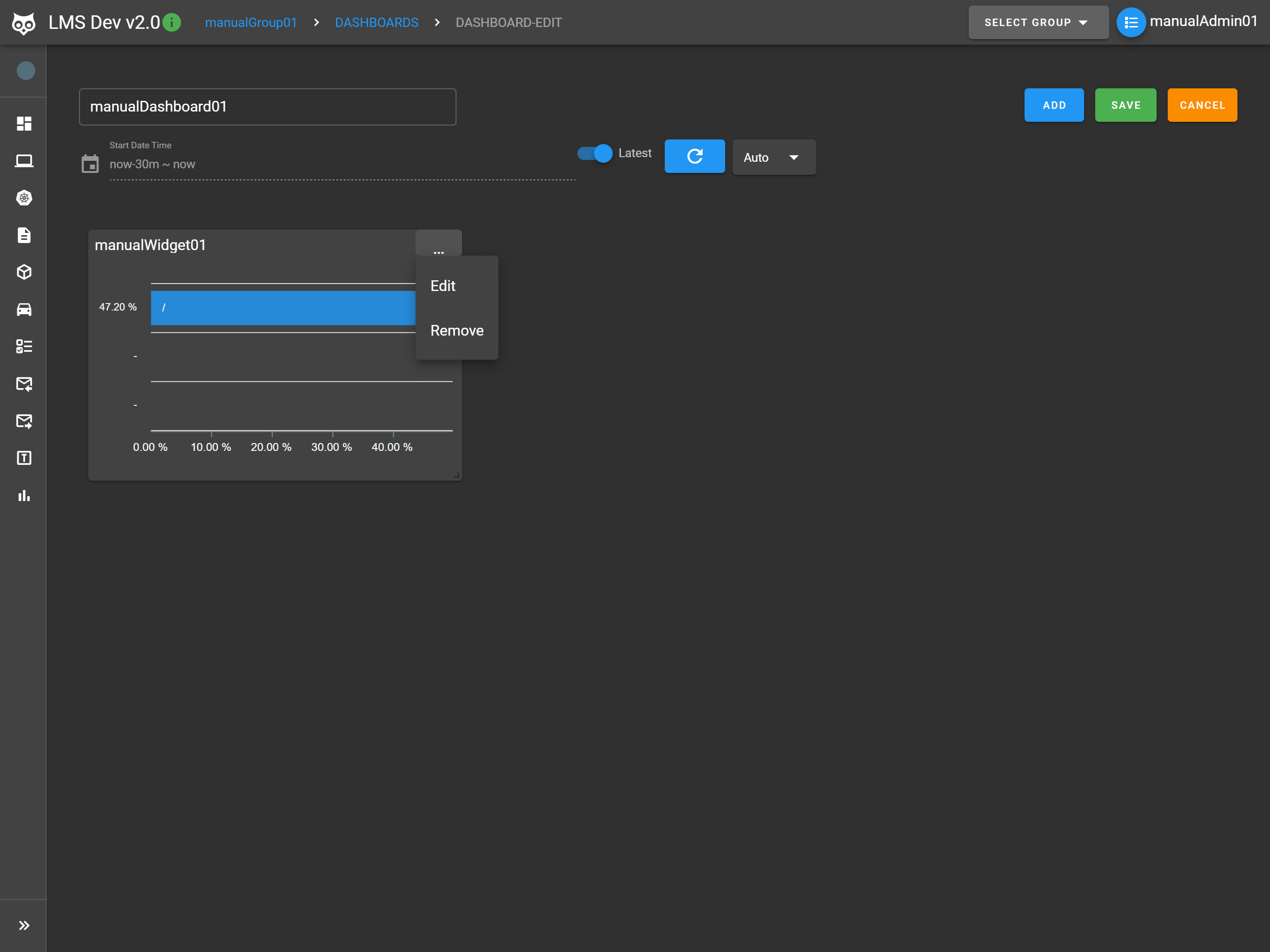The height and width of the screenshot is (952, 1270).
Task: Click the laptop hosts icon in sidebar
Action: click(x=24, y=161)
